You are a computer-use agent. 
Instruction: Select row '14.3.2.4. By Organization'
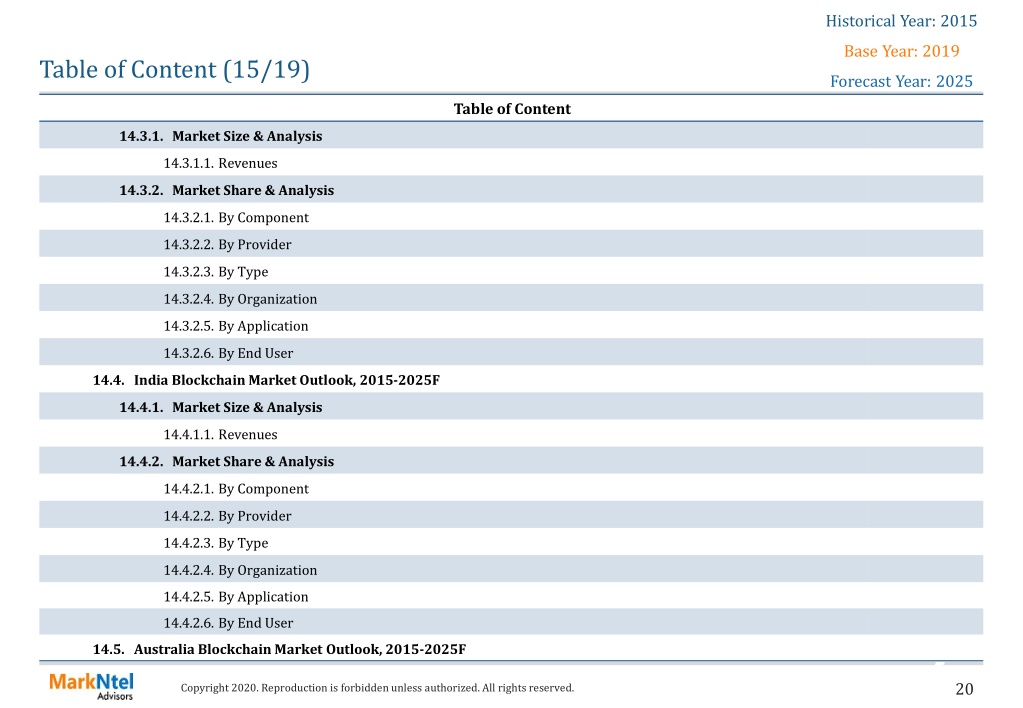tap(511, 298)
